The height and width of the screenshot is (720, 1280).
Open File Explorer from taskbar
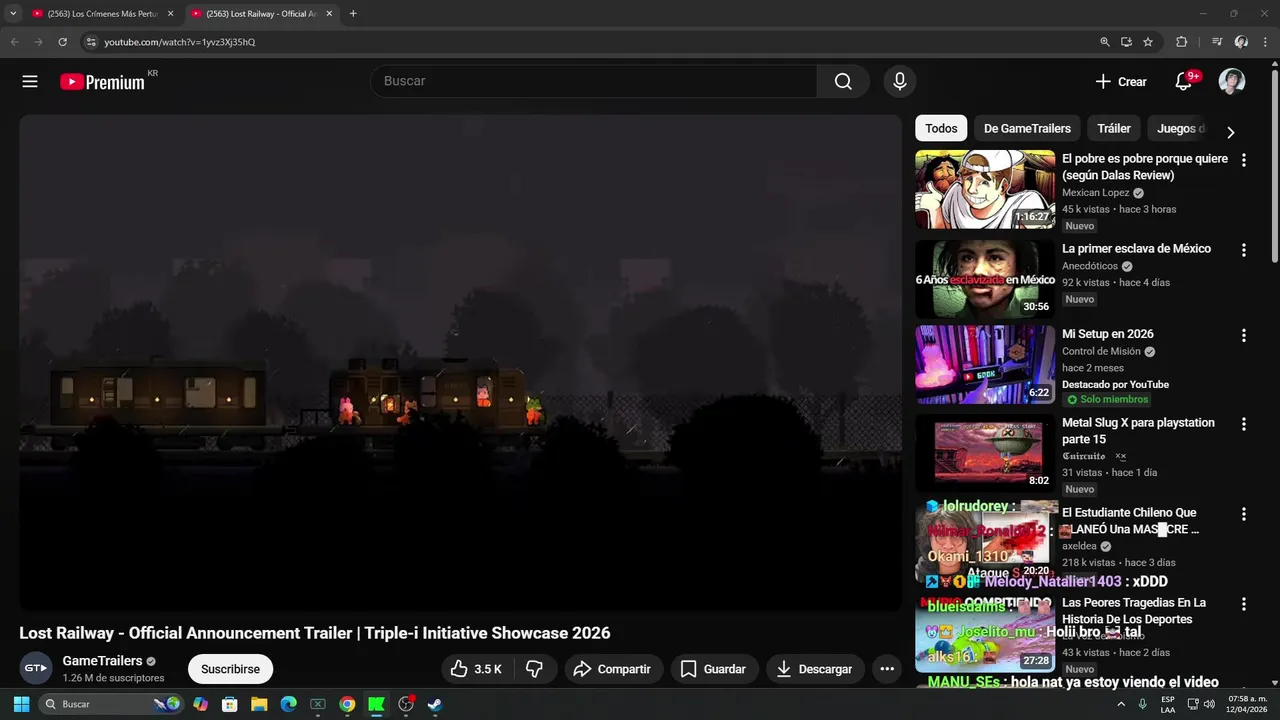click(259, 704)
